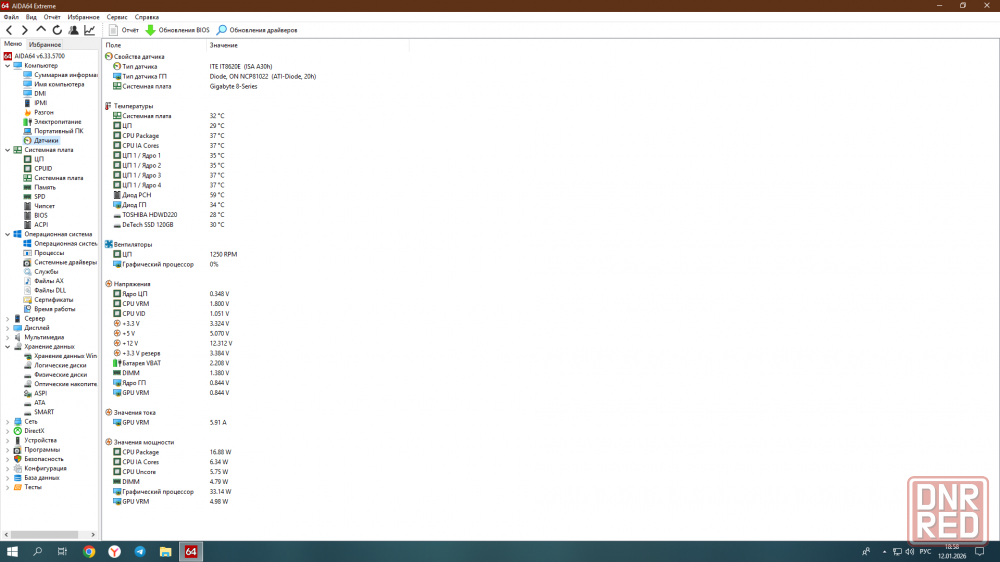This screenshot has height=562, width=1000.
Task: Click the Back navigation arrow in toolbar
Action: point(10,30)
